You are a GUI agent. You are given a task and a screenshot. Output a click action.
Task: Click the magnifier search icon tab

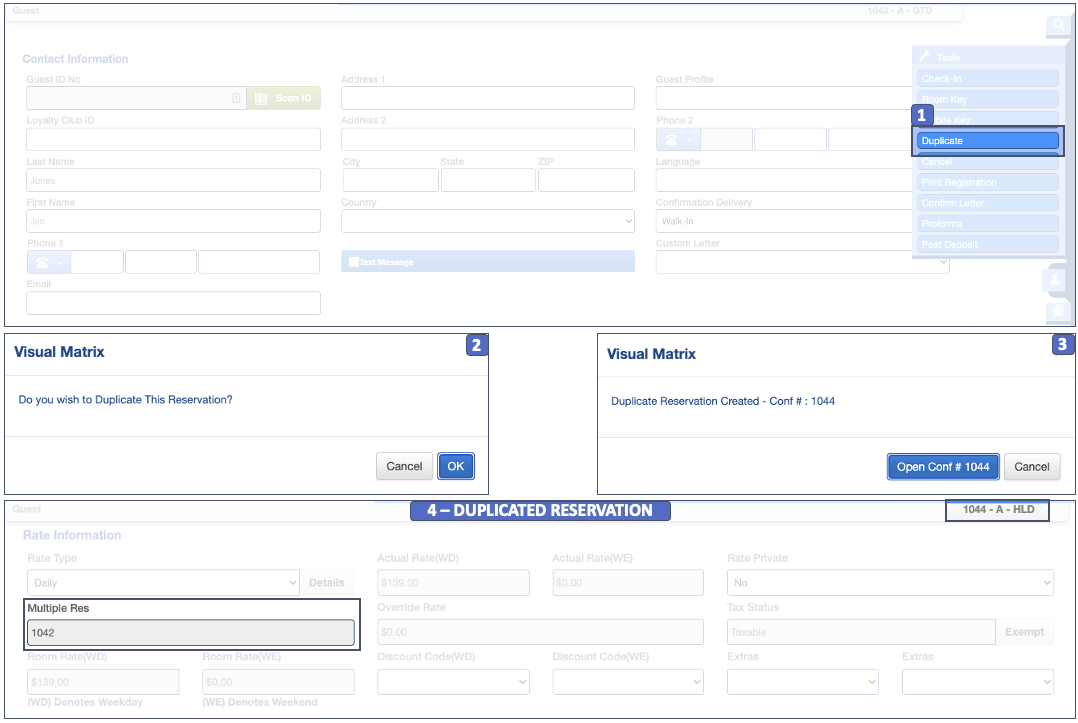(x=1058, y=25)
